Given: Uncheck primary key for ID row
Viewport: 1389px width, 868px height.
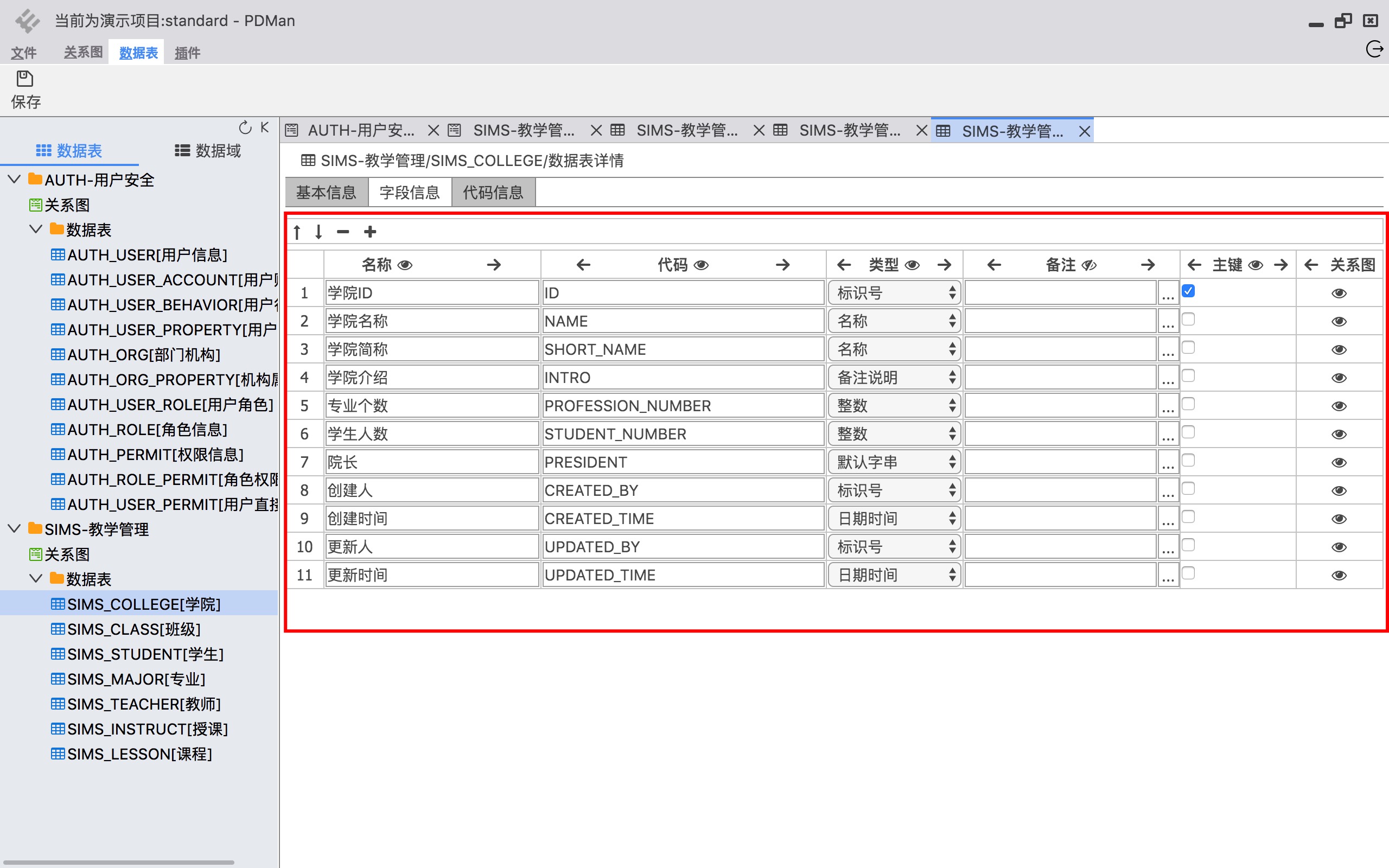Looking at the screenshot, I should 1188,291.
